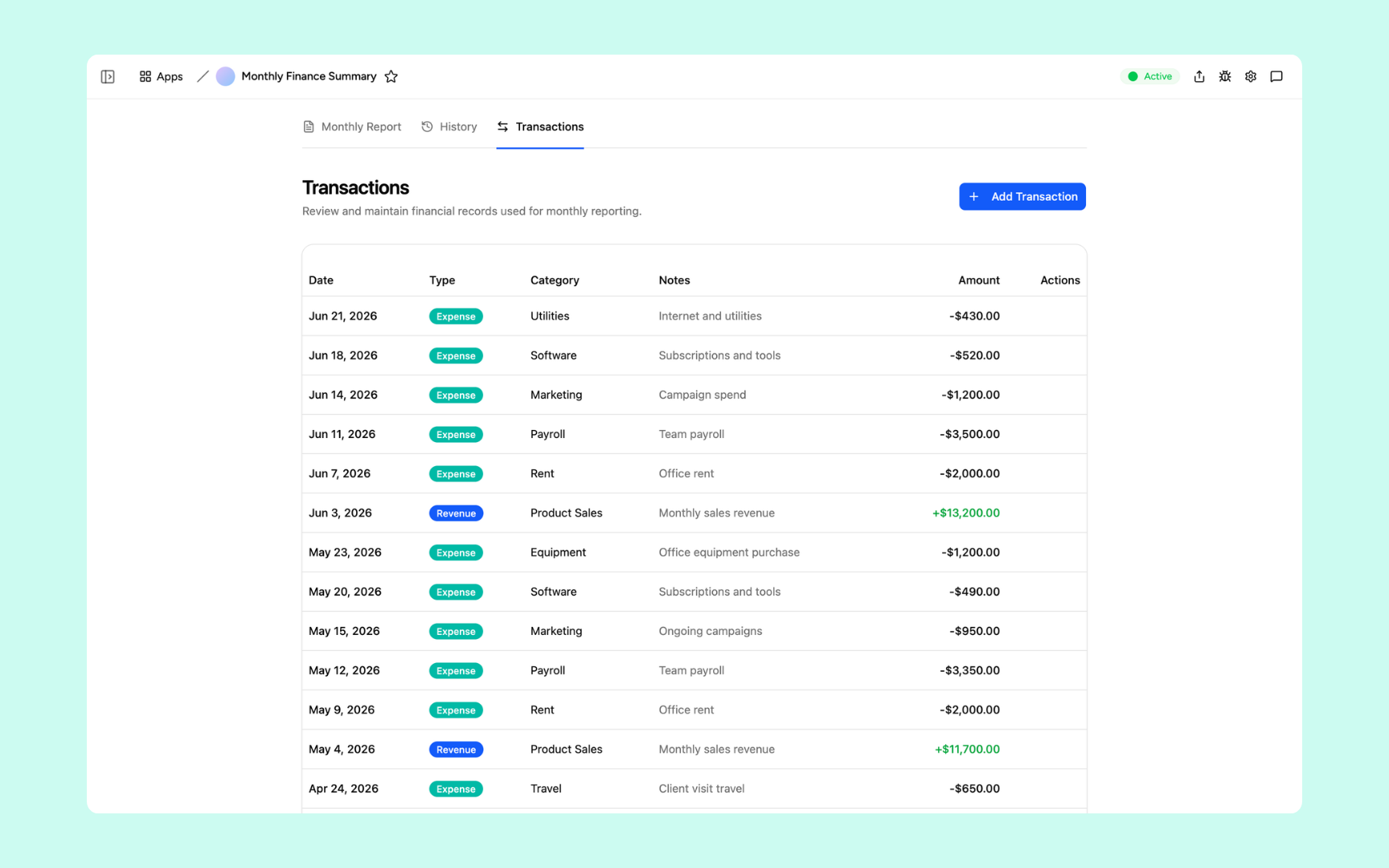Star the Monthly Finance Summary app
Image resolution: width=1389 pixels, height=868 pixels.
[x=391, y=76]
